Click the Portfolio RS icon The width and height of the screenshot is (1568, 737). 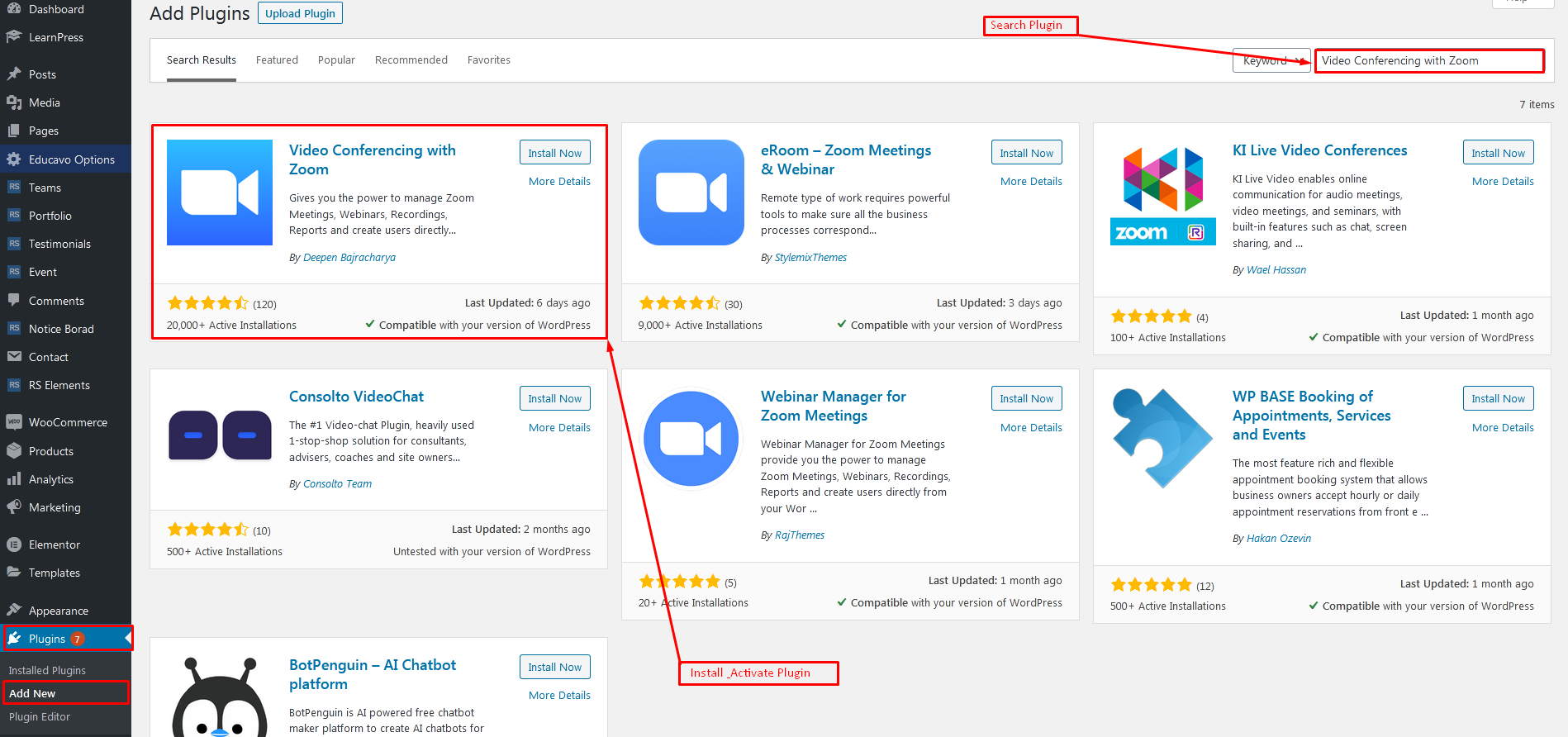point(14,216)
